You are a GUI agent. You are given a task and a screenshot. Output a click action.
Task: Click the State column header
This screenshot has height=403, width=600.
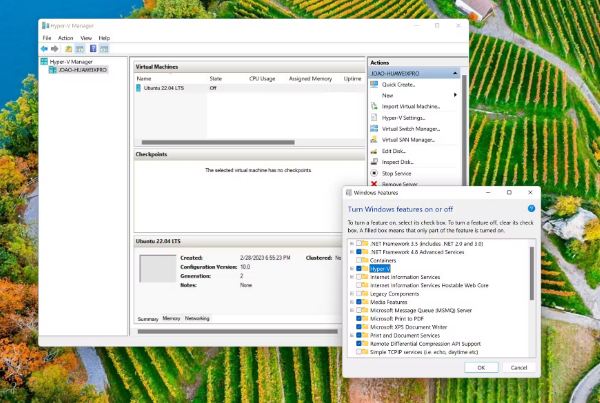click(x=216, y=78)
